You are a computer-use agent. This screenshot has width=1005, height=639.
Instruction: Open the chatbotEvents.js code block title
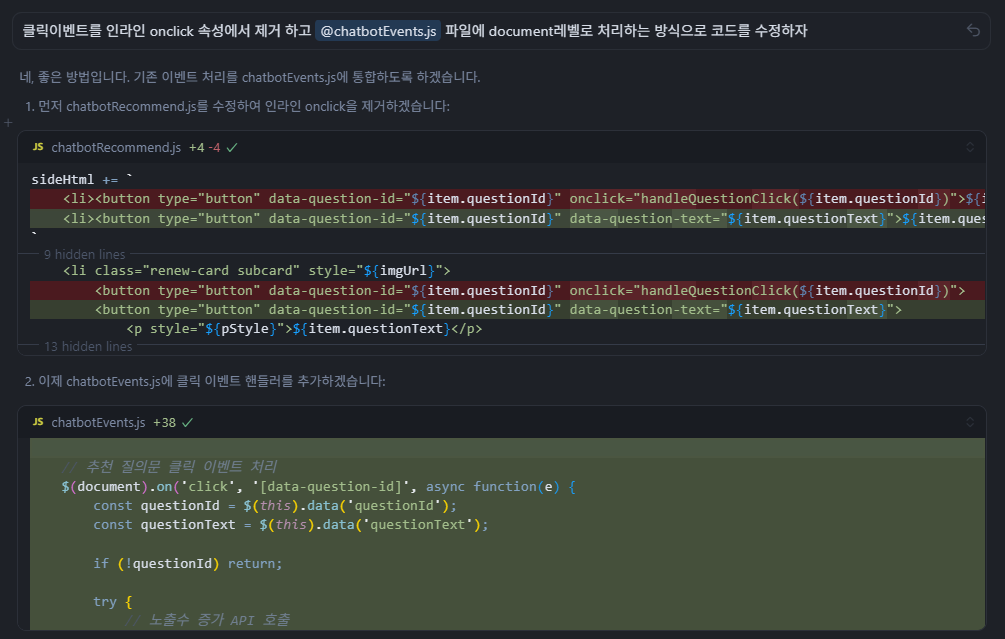coord(98,422)
